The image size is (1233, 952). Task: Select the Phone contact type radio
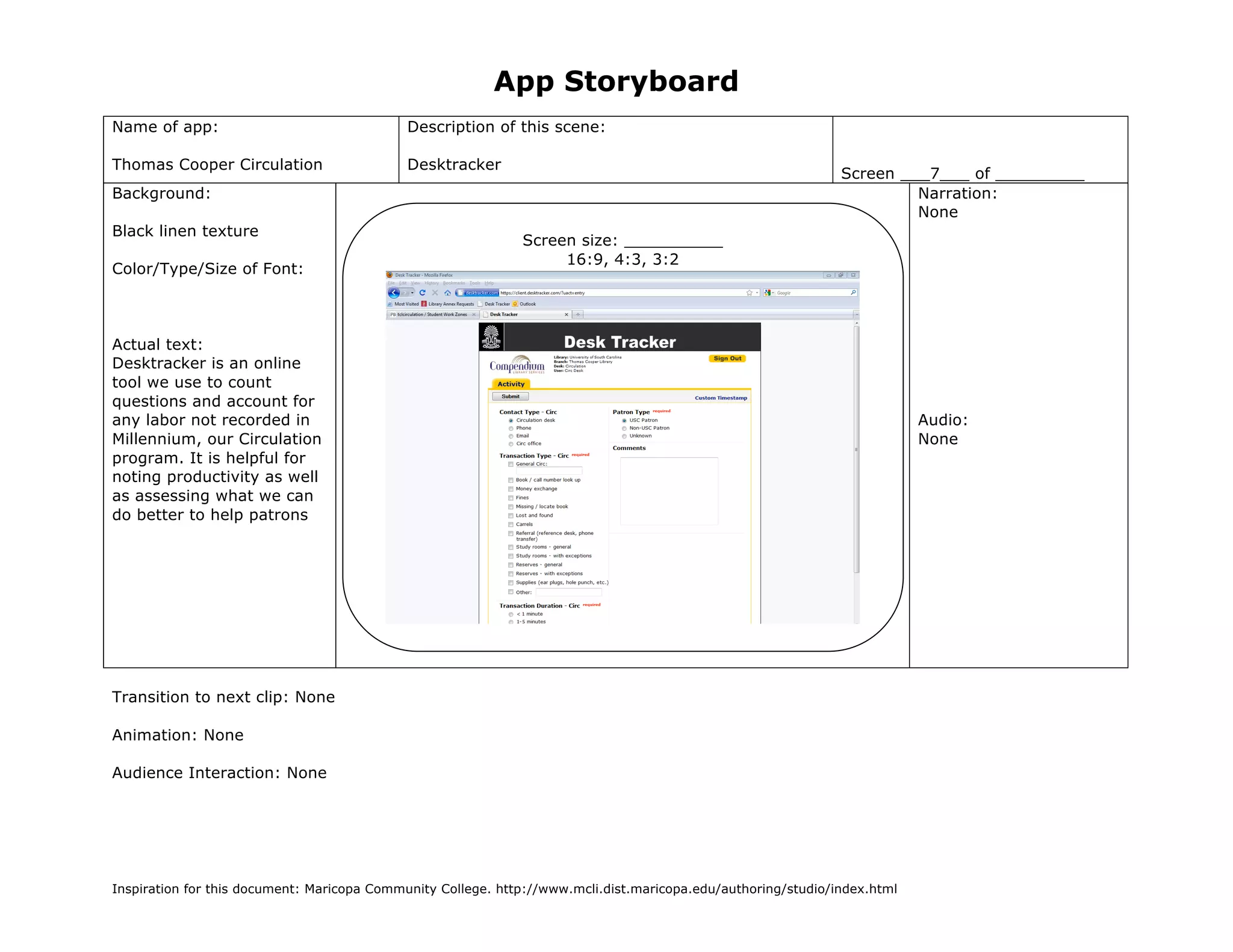(x=511, y=428)
